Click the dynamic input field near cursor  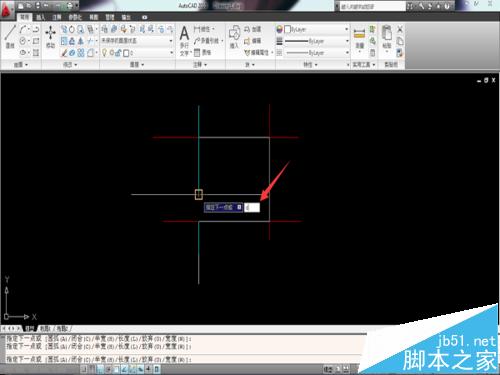pyautogui.click(x=252, y=207)
